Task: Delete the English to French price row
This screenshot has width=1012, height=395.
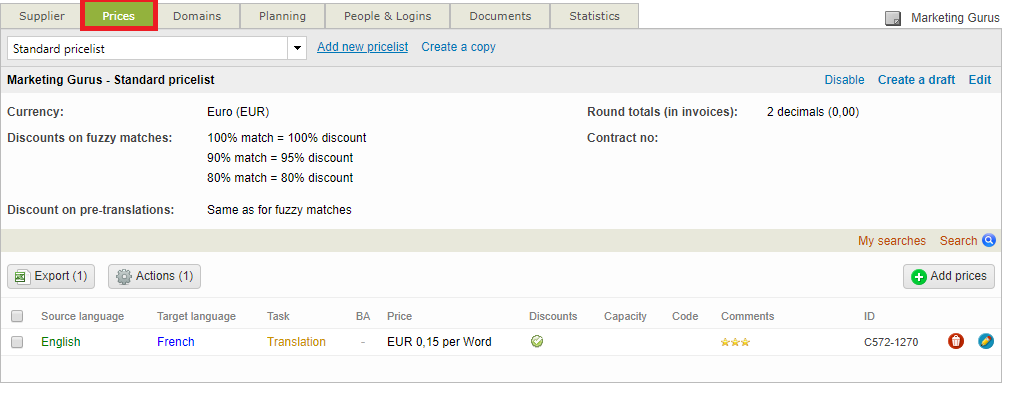Action: pyautogui.click(x=956, y=341)
